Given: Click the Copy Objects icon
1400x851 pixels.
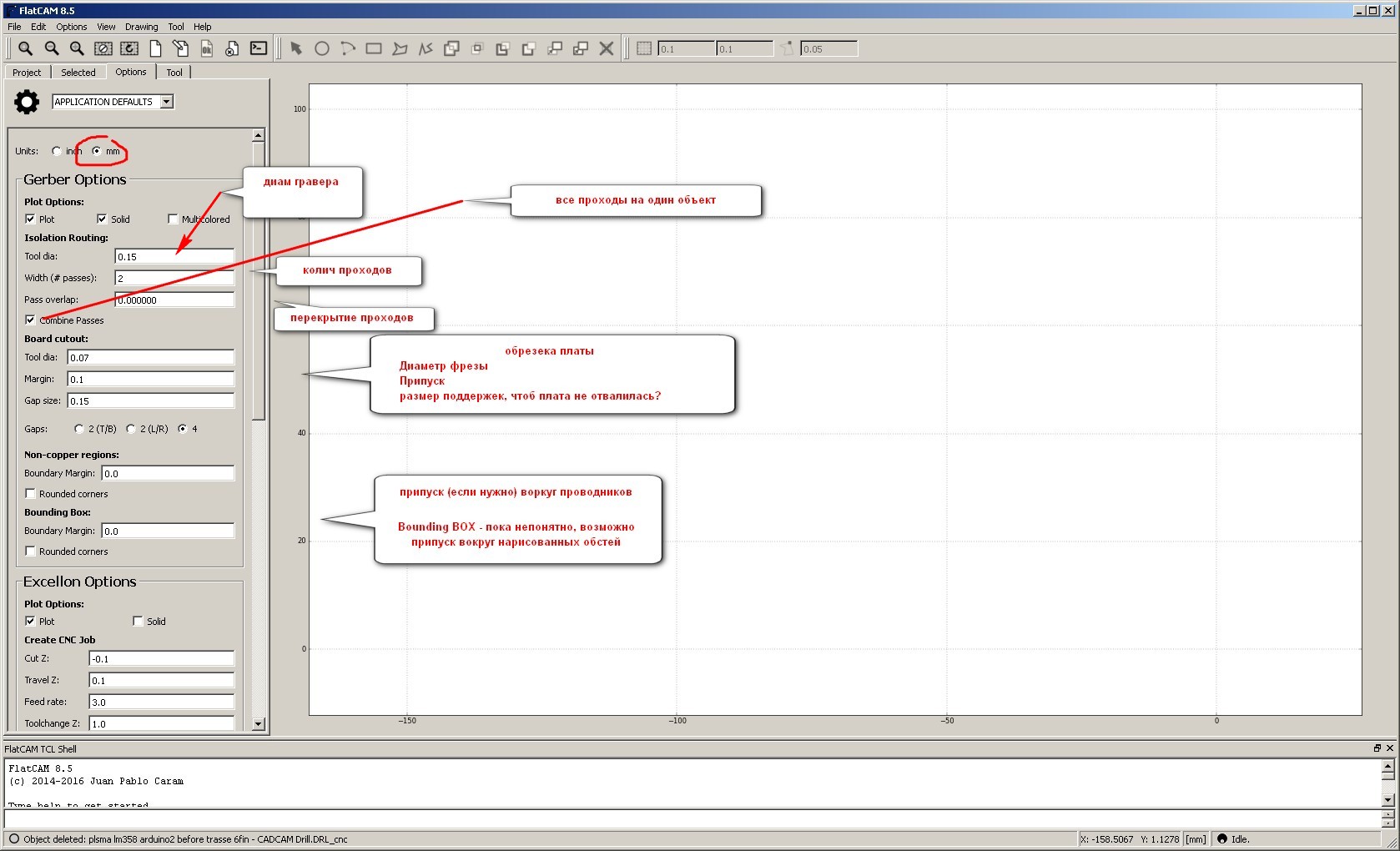Looking at the screenshot, I should coord(581,48).
